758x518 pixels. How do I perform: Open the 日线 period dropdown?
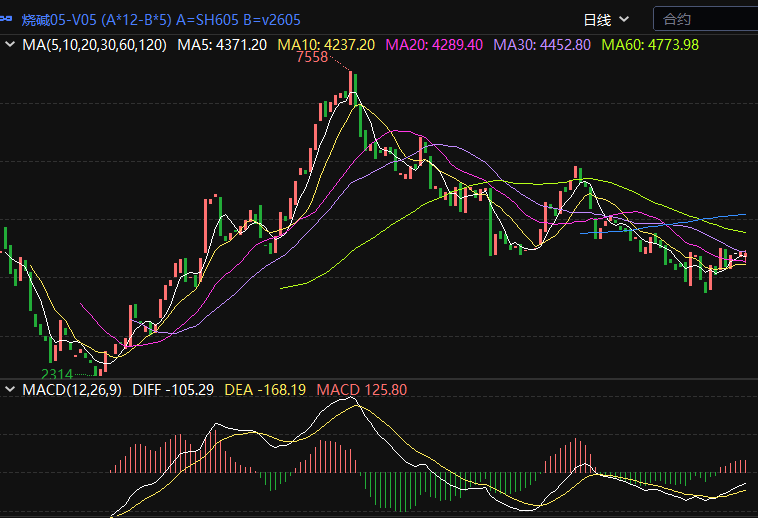tap(625, 19)
